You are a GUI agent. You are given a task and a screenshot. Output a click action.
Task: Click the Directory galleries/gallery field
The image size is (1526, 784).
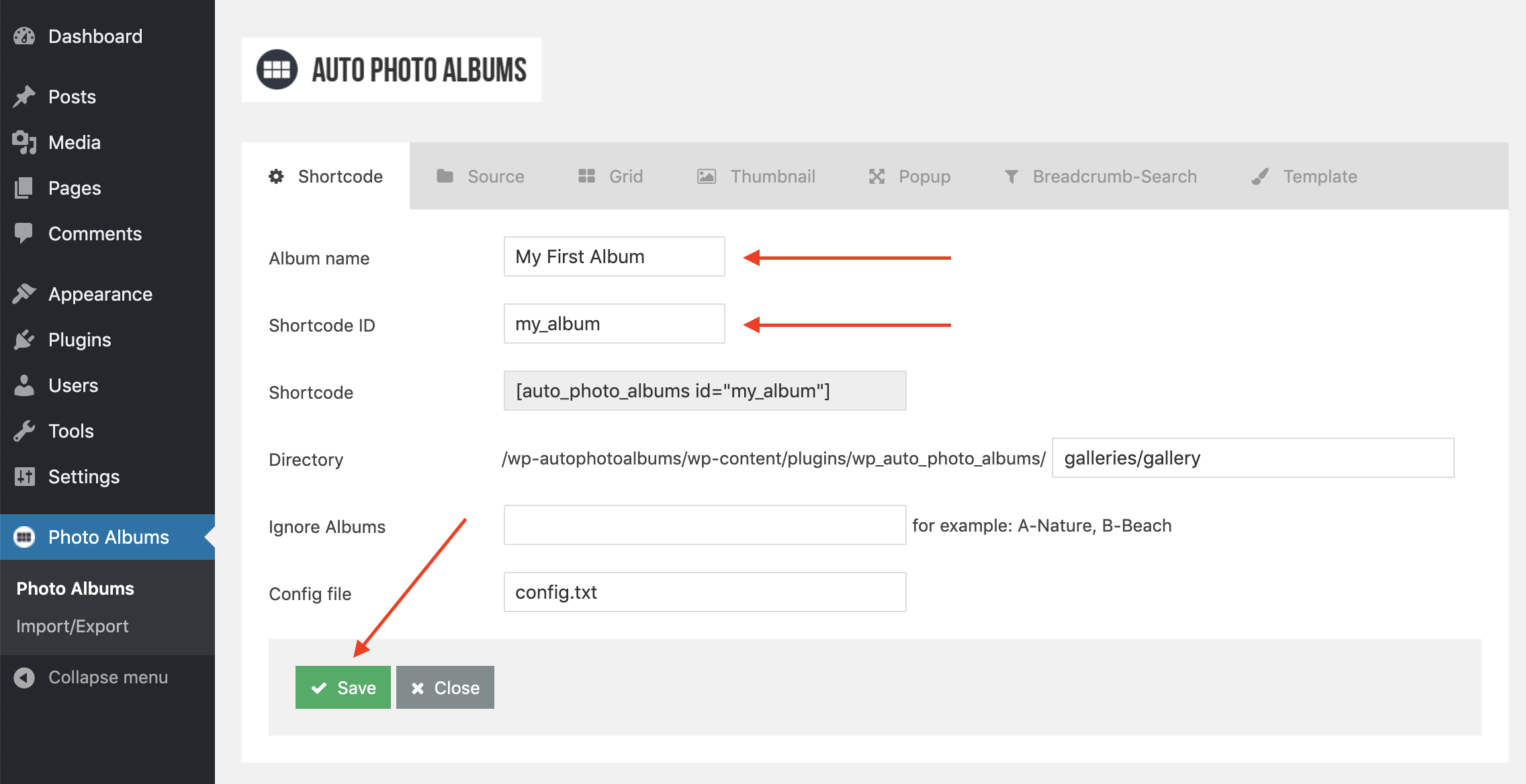(x=1253, y=458)
